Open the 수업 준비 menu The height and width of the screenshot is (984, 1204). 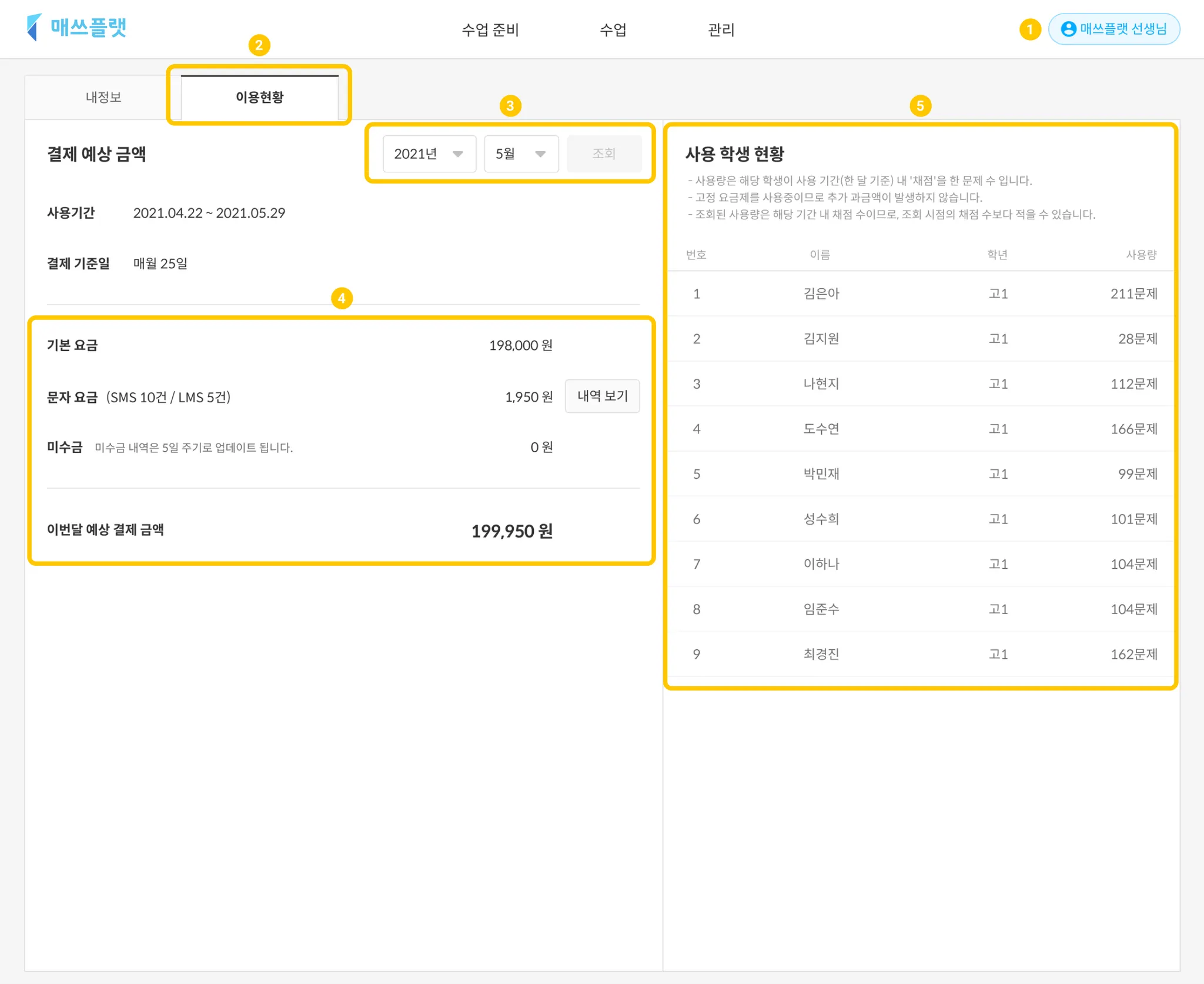(x=490, y=29)
